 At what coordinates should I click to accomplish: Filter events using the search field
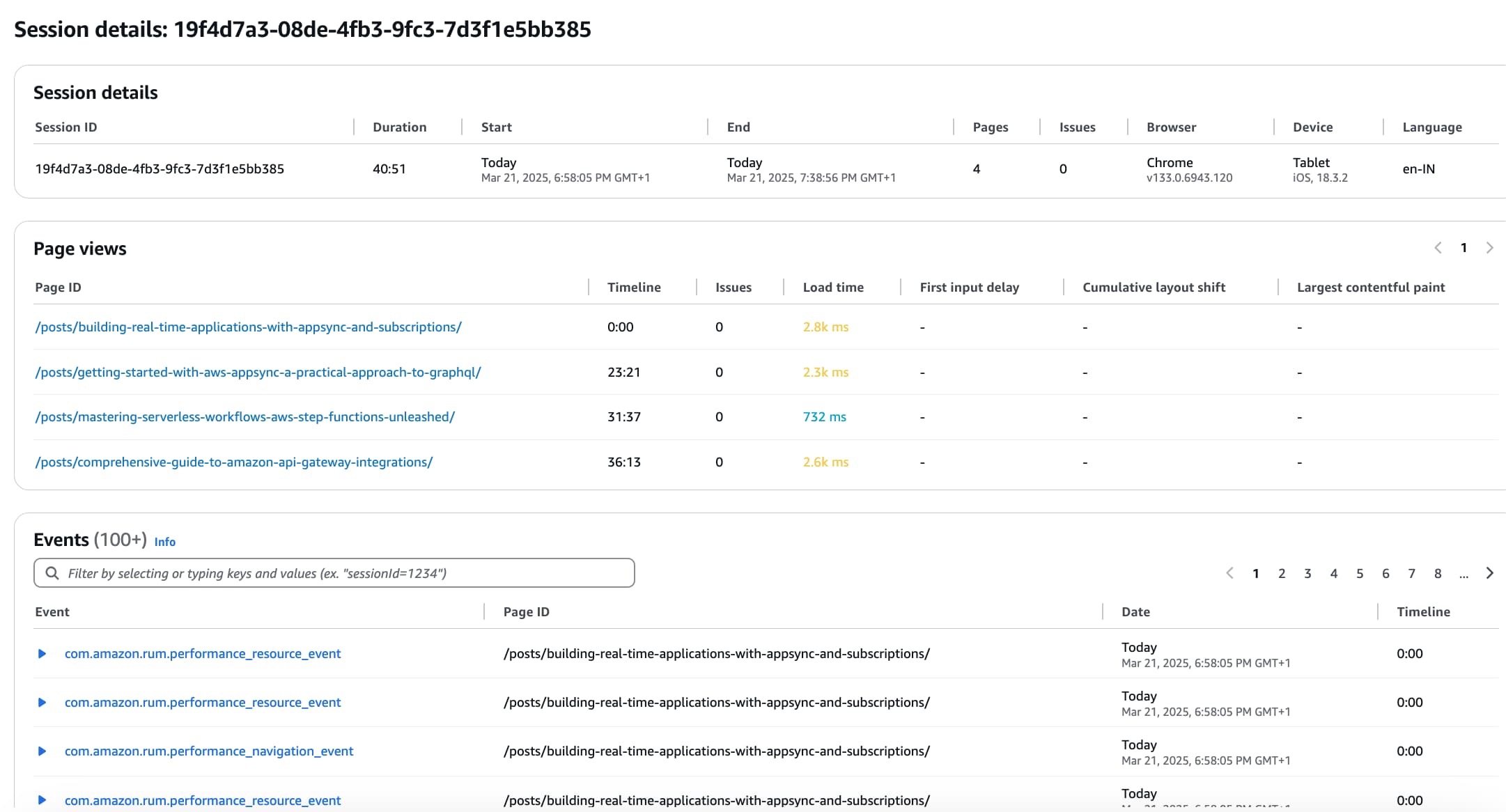tap(334, 573)
